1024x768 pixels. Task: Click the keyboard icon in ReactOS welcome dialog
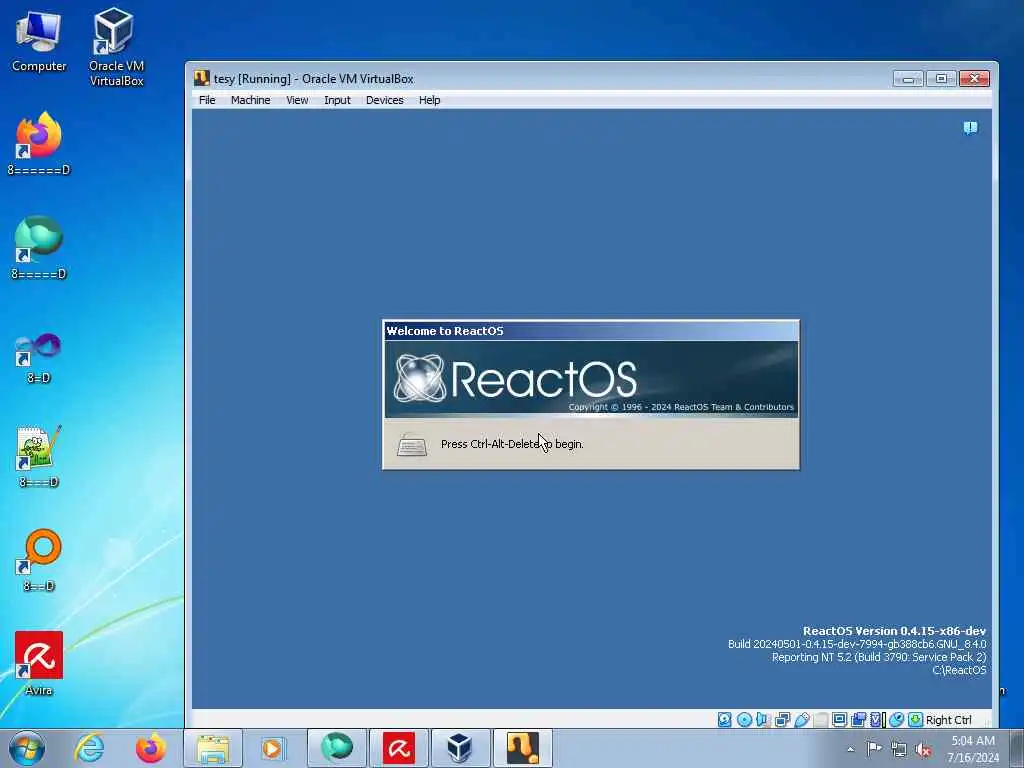(x=412, y=444)
